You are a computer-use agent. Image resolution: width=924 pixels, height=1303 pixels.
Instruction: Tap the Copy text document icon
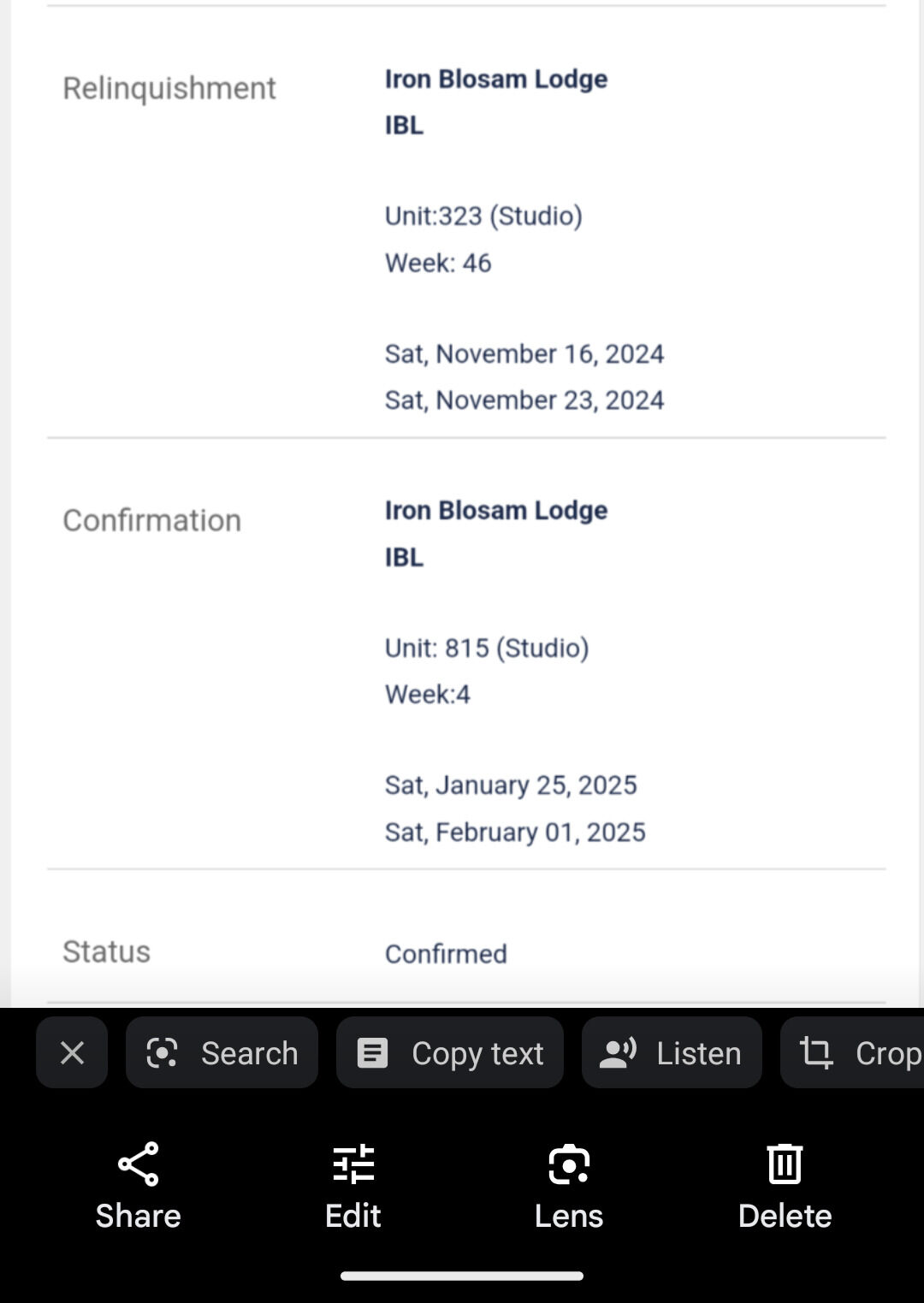[373, 1052]
